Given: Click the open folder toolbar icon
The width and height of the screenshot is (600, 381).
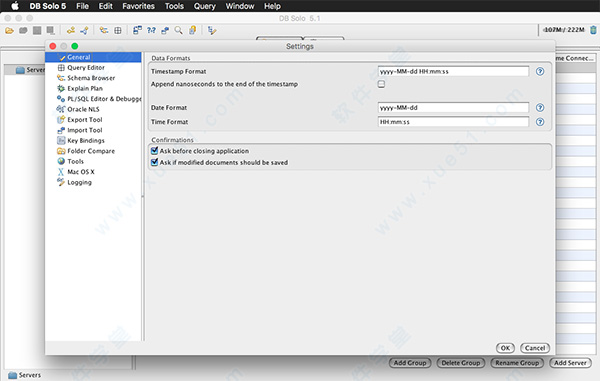Looking at the screenshot, I should point(10,30).
